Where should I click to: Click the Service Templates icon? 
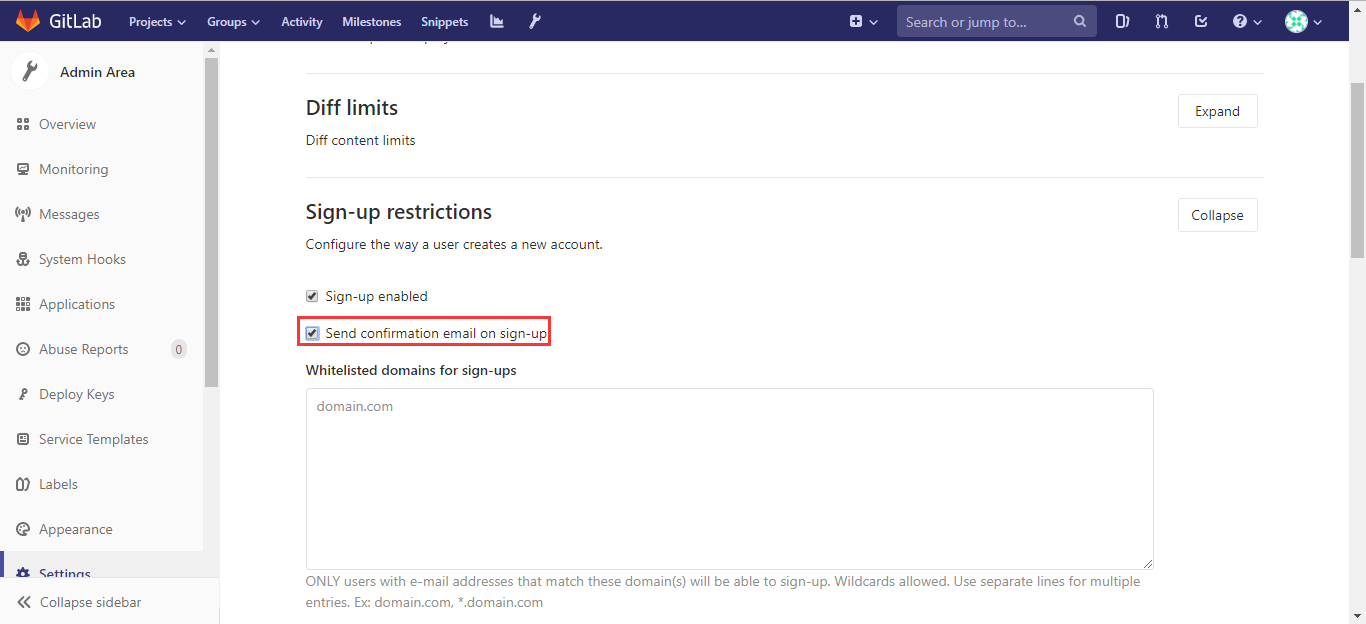tap(23, 439)
